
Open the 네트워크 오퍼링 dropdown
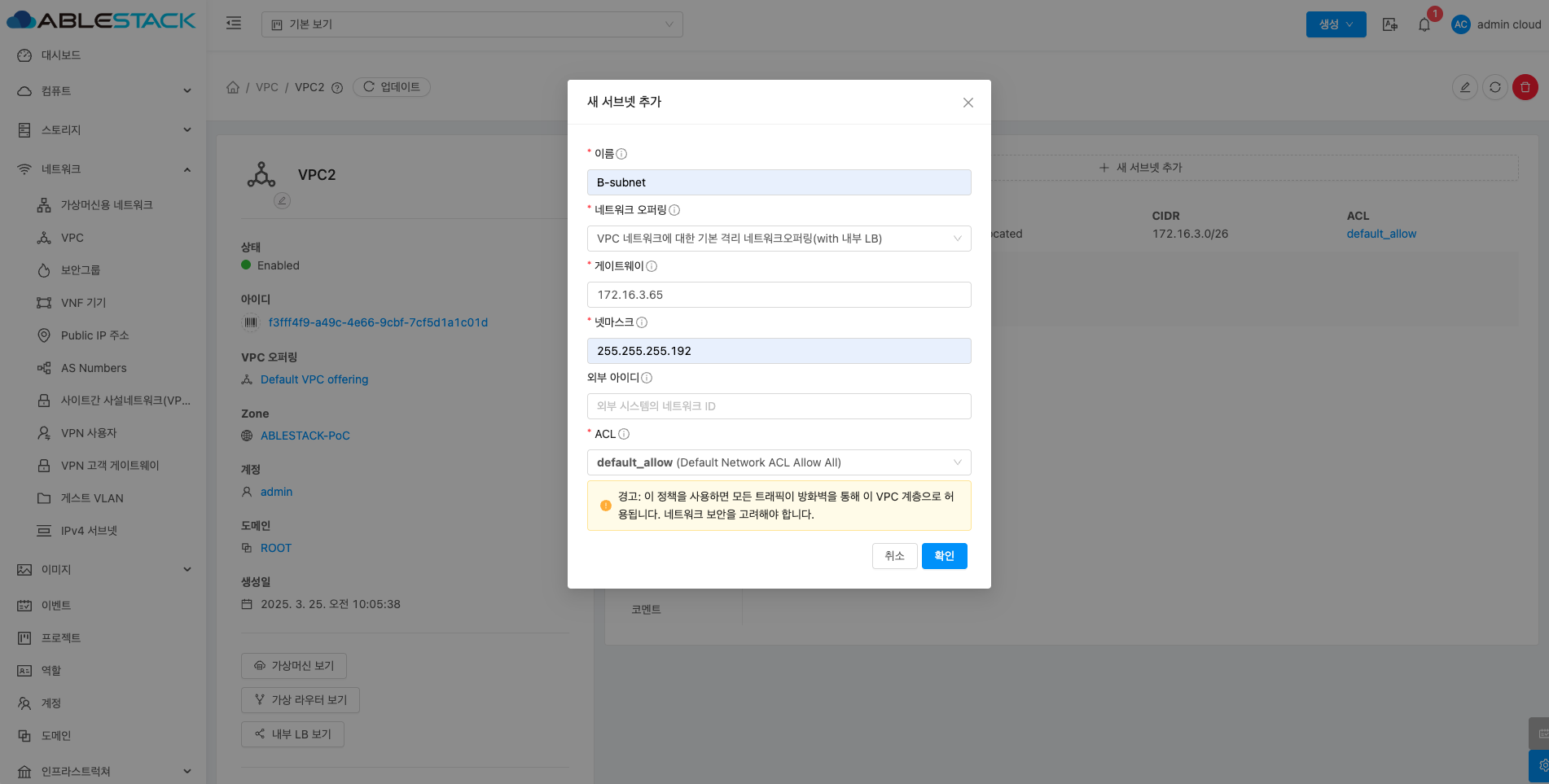pyautogui.click(x=779, y=239)
